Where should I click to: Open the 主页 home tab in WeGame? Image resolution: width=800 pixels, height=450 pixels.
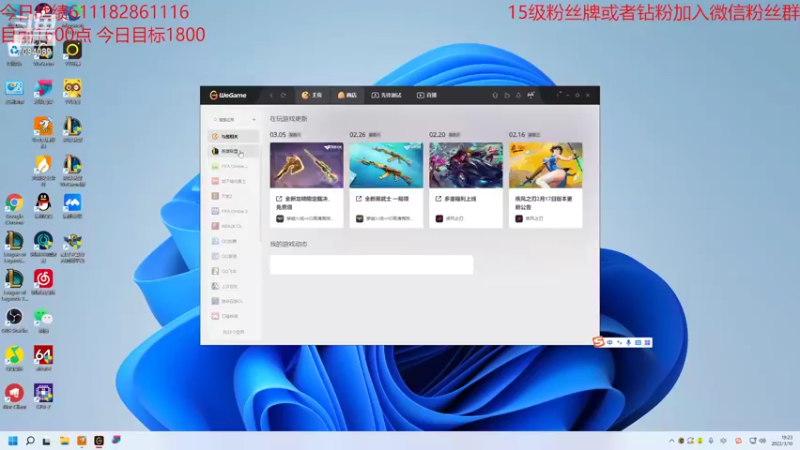point(312,95)
